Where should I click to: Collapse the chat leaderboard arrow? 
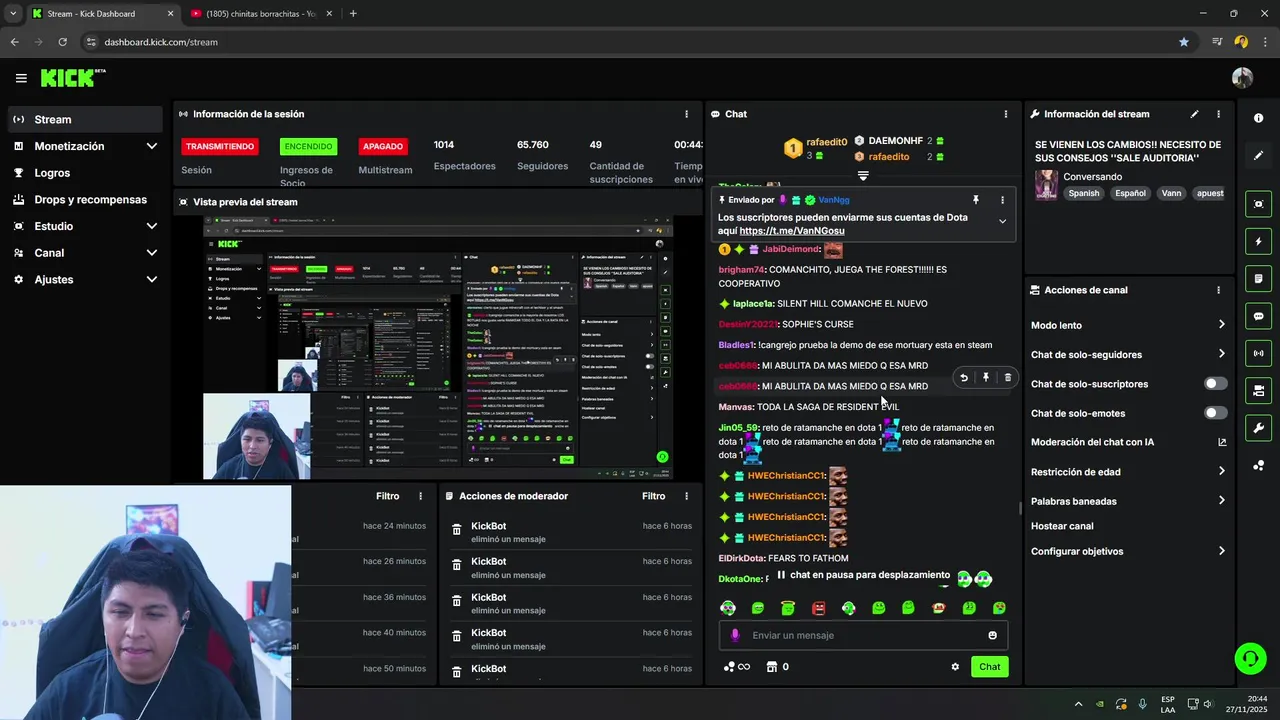point(863,175)
